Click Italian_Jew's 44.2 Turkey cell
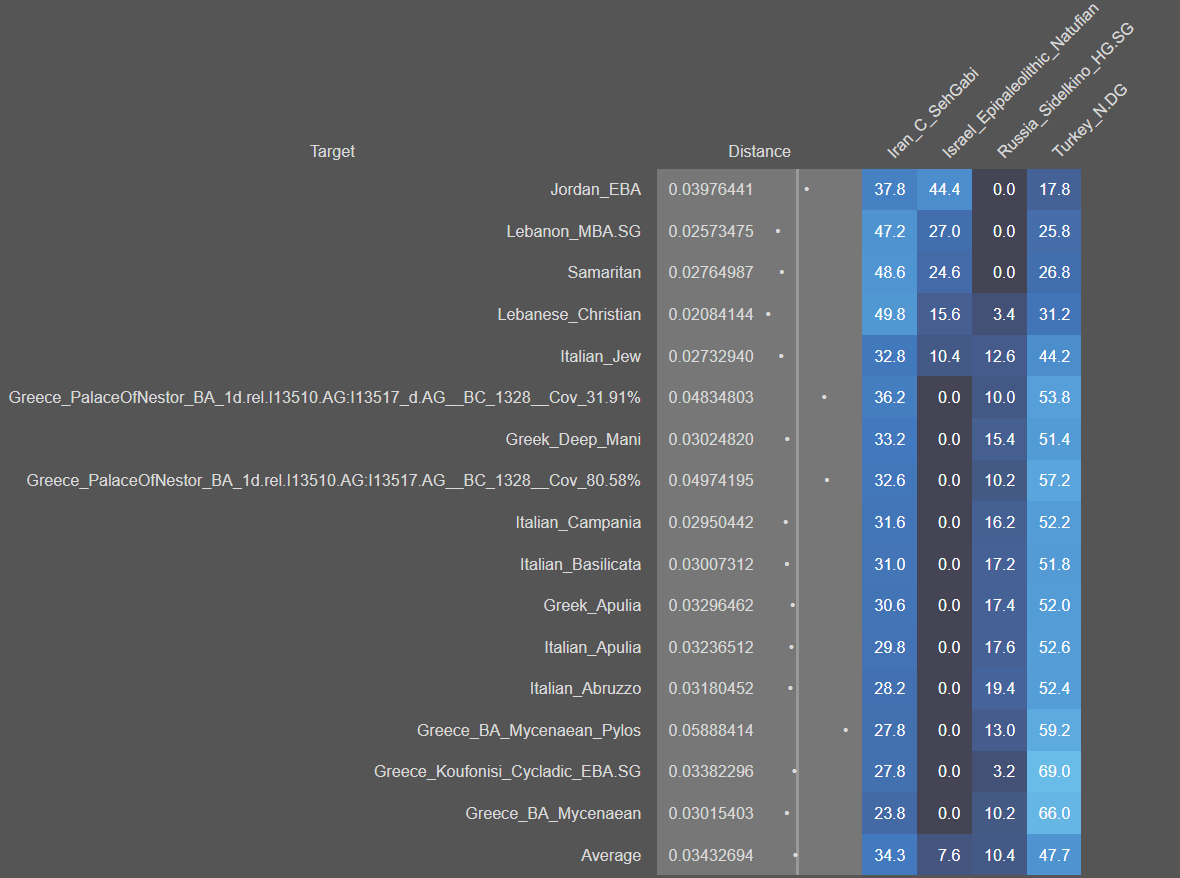Viewport: 1180px width, 878px height. coord(1054,356)
